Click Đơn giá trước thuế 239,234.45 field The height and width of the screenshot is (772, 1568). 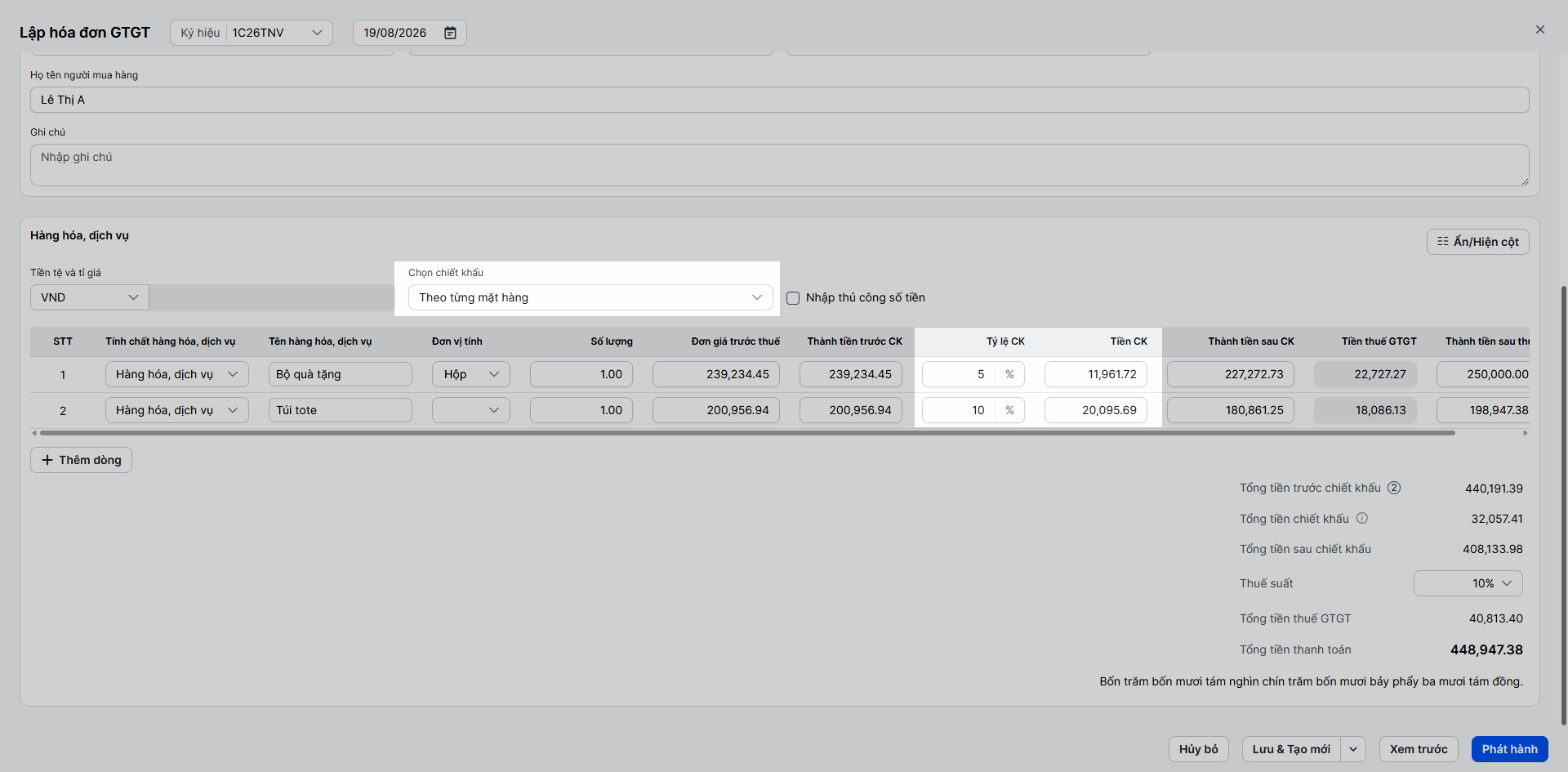click(x=716, y=374)
